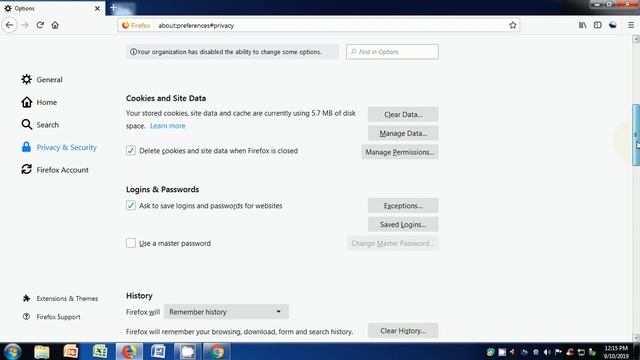Bookmark this page with the star

[x=513, y=25]
